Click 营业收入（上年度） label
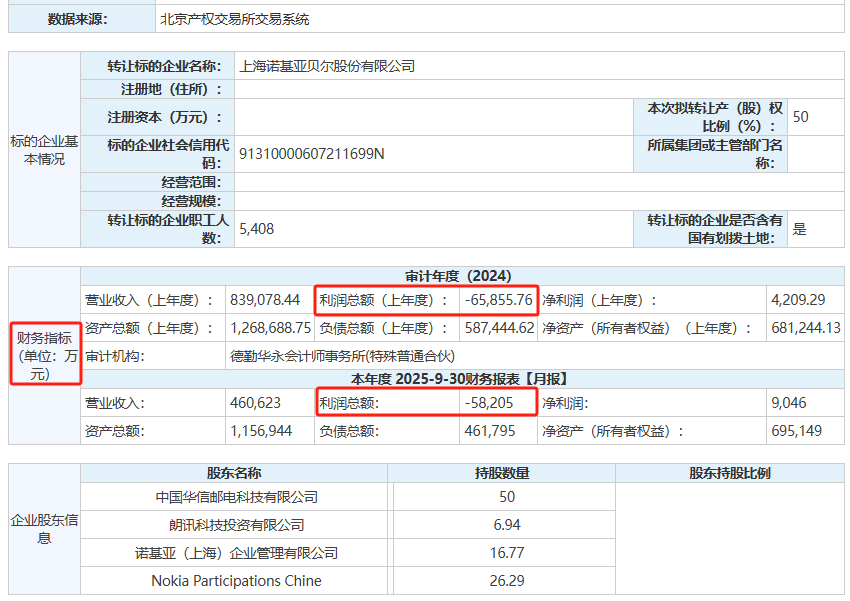 [x=150, y=300]
